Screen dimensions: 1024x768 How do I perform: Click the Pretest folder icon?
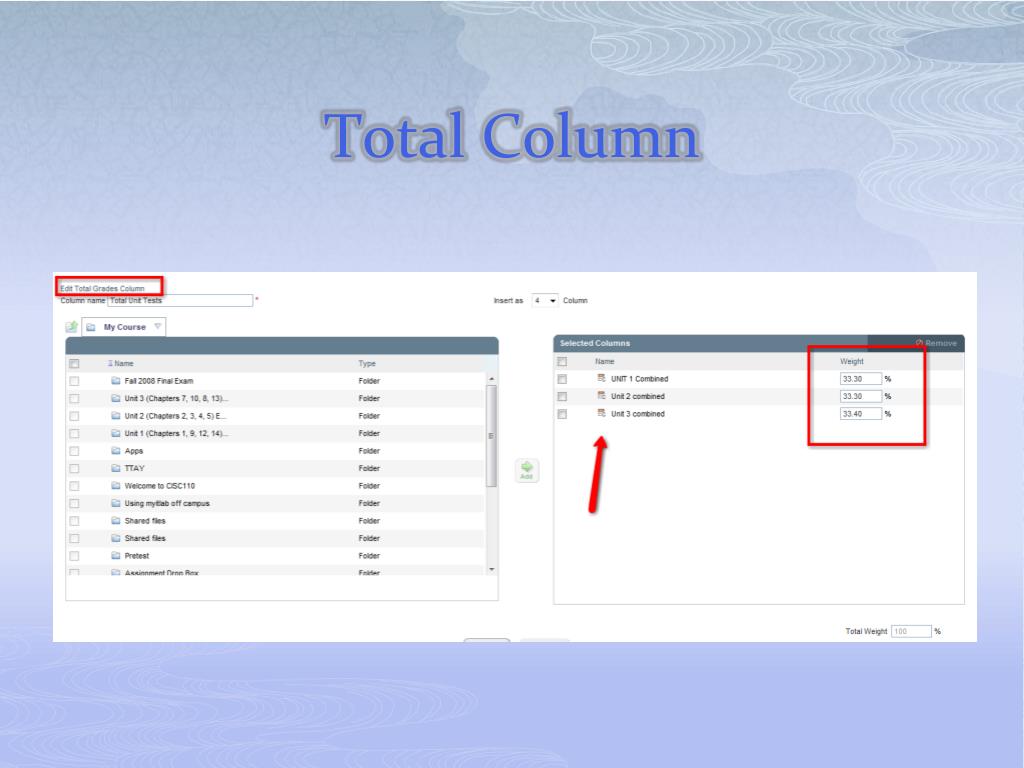pos(116,556)
